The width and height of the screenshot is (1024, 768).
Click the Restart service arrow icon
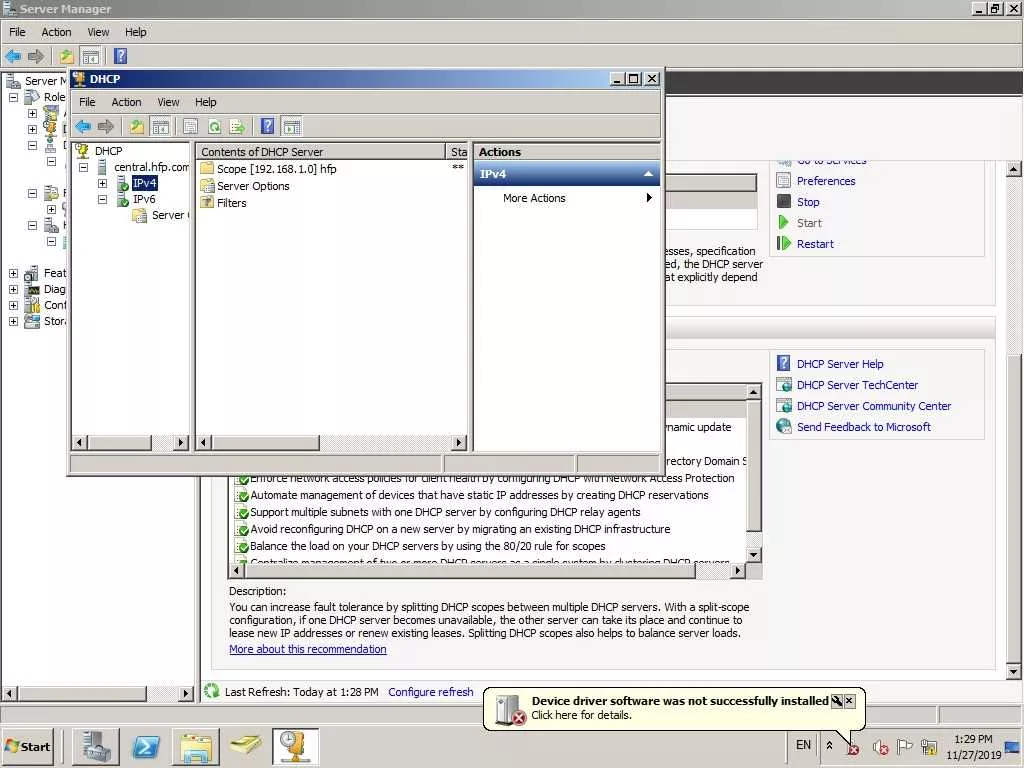coord(784,243)
